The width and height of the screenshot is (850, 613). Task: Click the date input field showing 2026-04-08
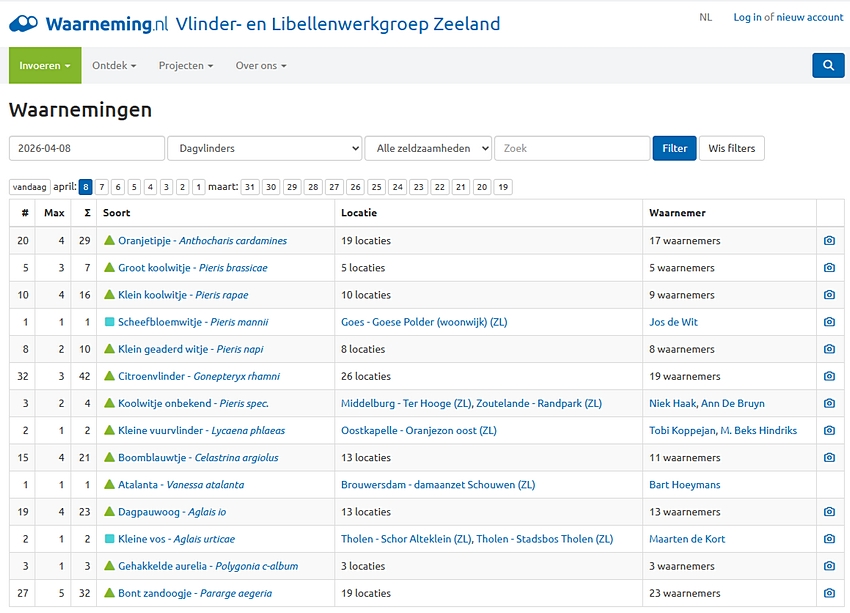coord(86,147)
